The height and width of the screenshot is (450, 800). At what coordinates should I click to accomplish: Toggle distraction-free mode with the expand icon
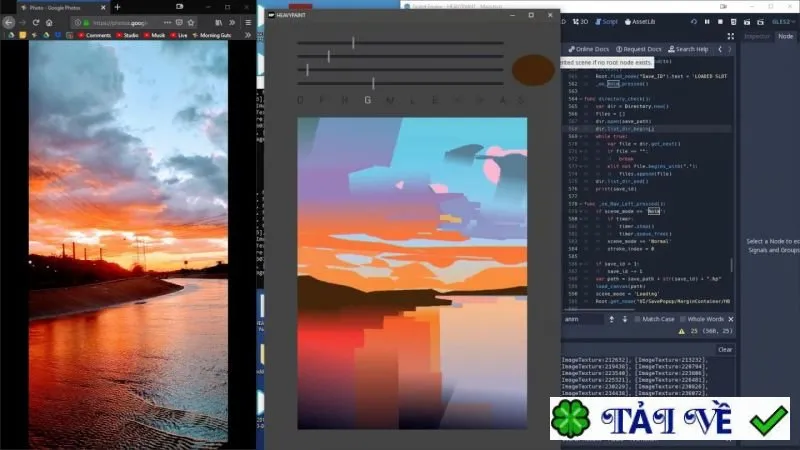click(731, 36)
